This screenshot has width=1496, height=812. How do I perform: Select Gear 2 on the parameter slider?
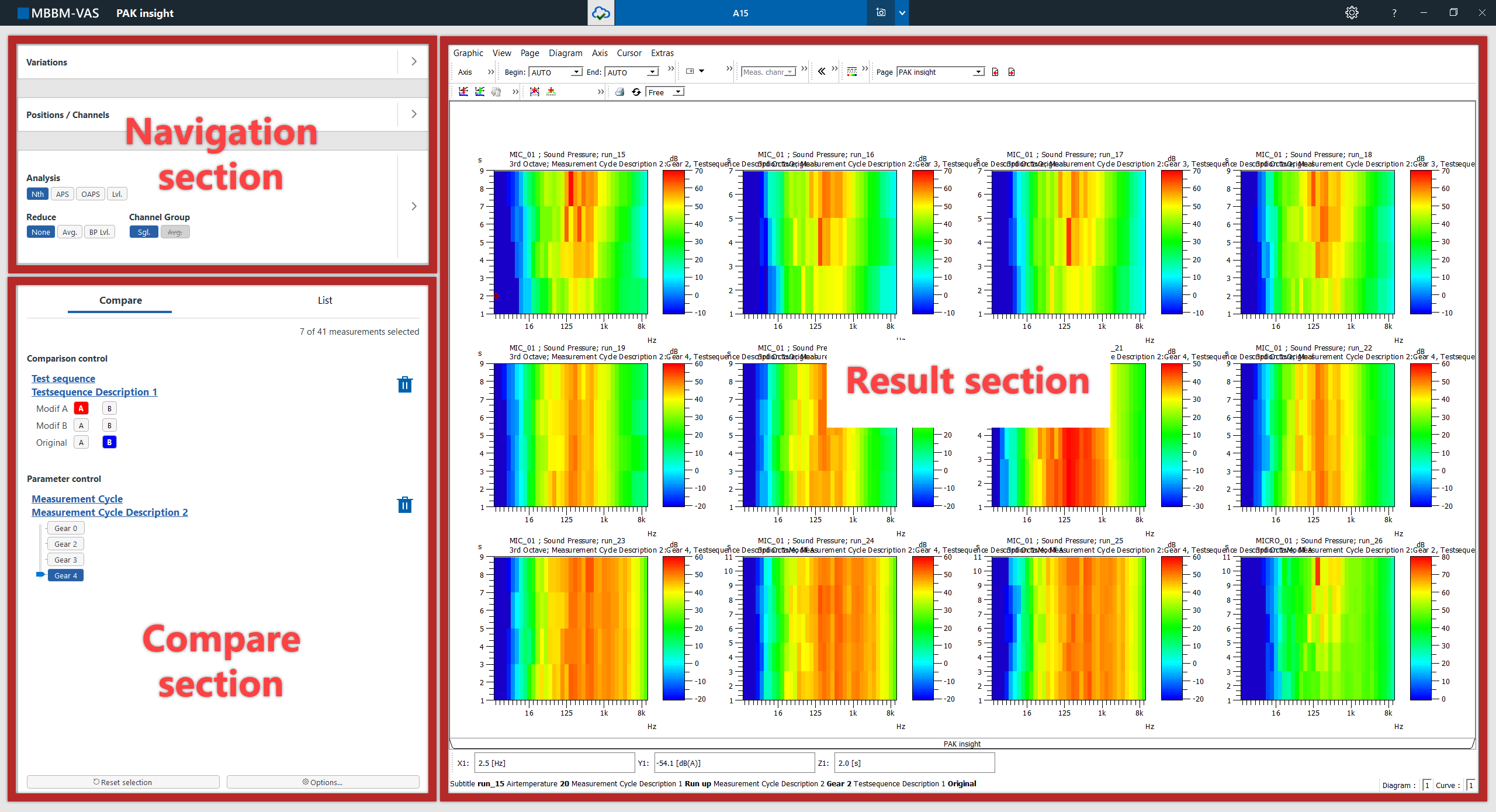coord(65,544)
